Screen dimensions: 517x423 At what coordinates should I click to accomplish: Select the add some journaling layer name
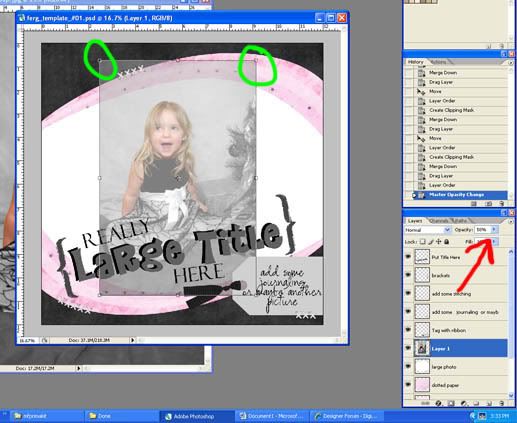click(x=465, y=312)
